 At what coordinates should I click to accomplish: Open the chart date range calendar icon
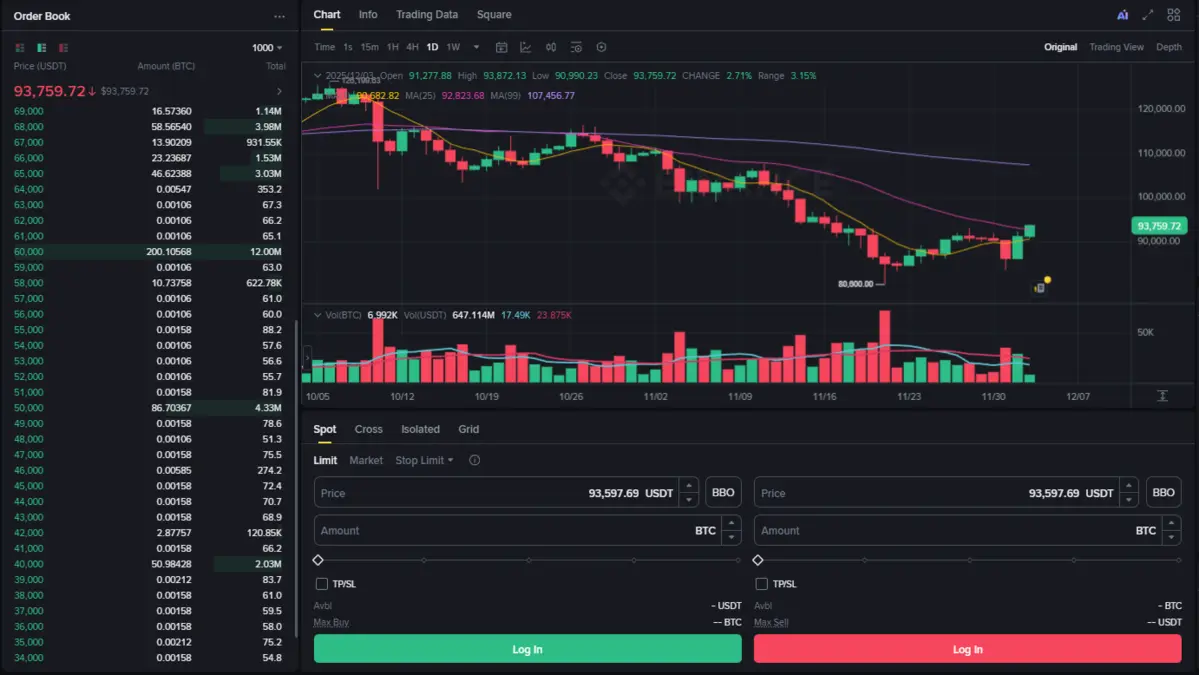click(502, 47)
